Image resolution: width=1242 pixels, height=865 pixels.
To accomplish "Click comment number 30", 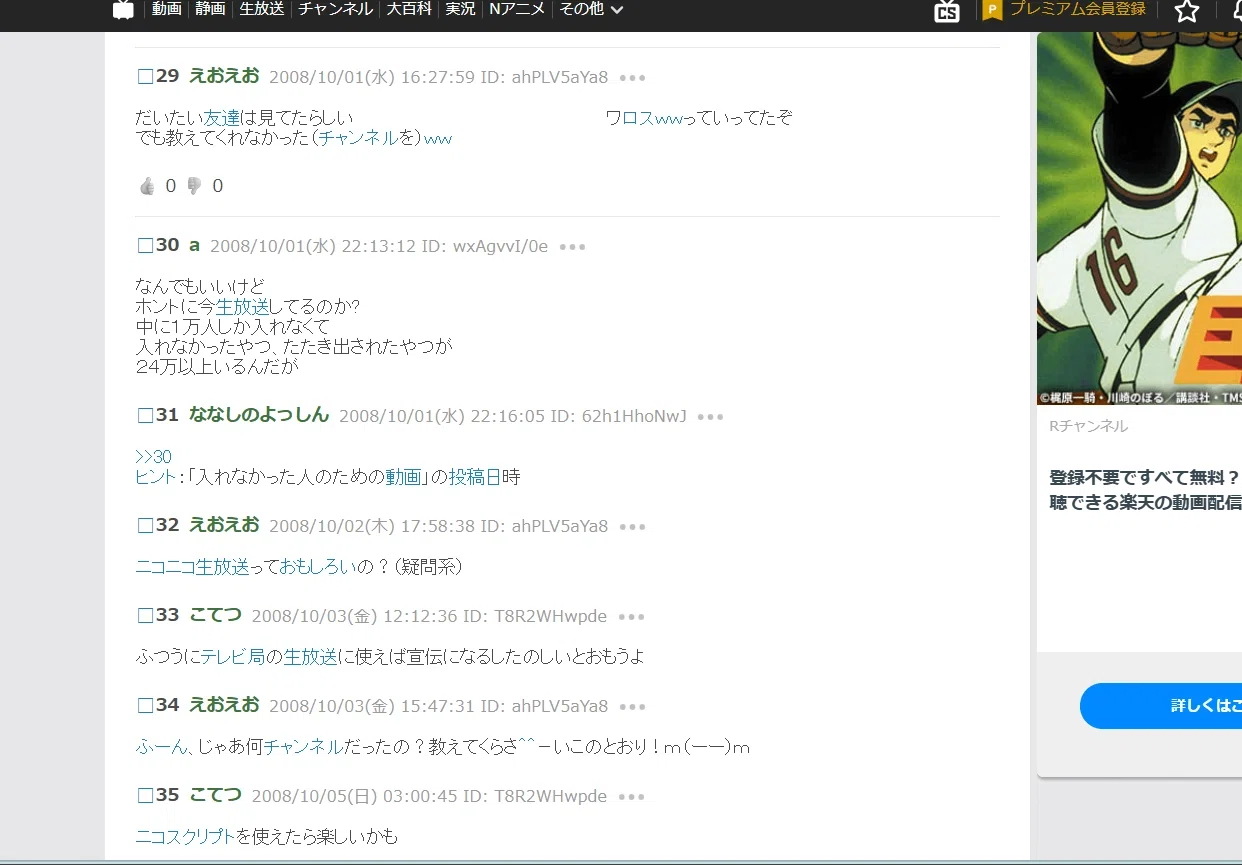I will 168,246.
